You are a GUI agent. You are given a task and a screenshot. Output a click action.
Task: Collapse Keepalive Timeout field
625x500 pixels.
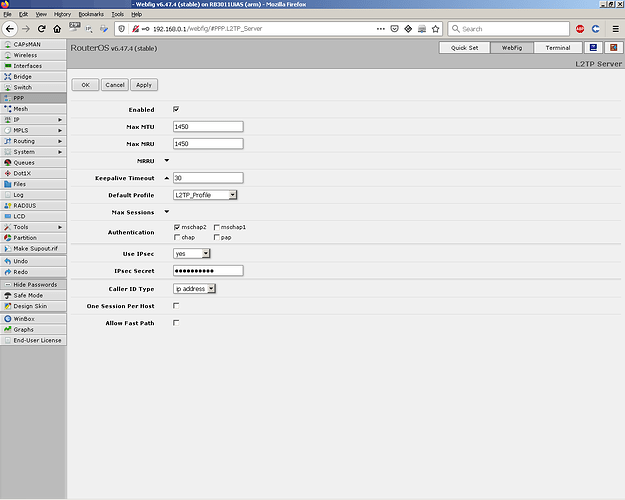[167, 178]
